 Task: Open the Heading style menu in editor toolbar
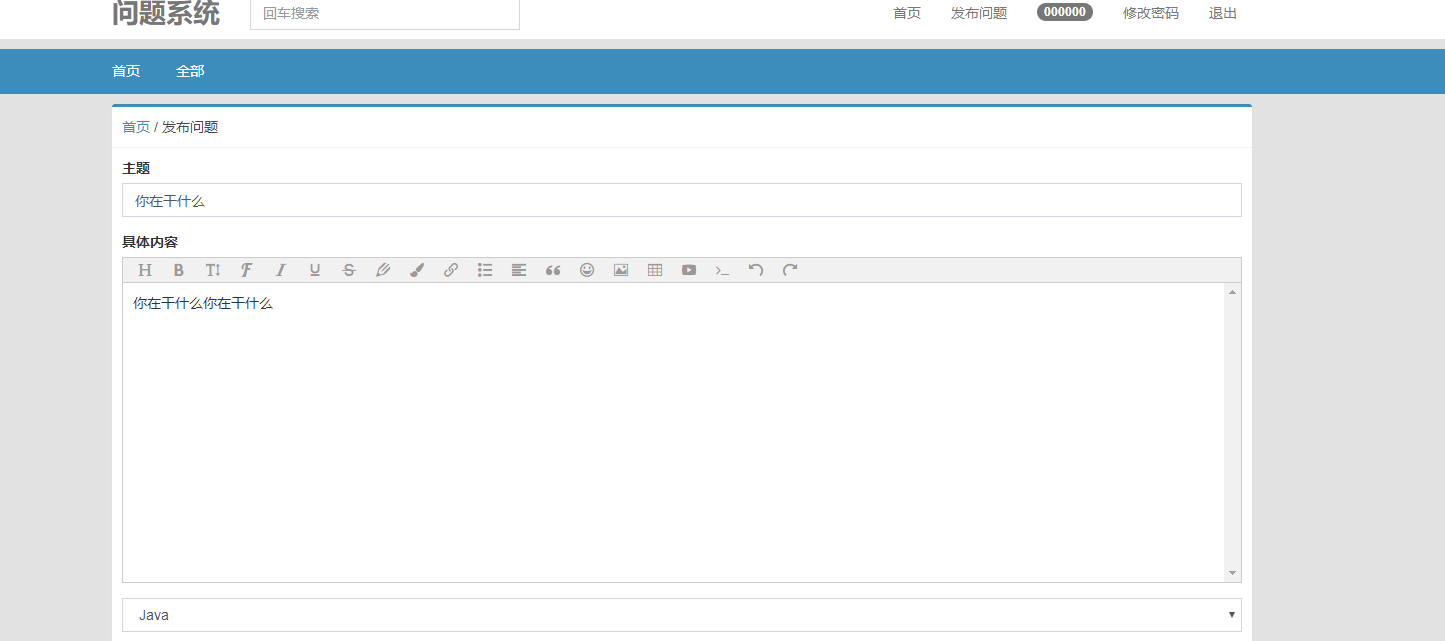click(x=145, y=270)
